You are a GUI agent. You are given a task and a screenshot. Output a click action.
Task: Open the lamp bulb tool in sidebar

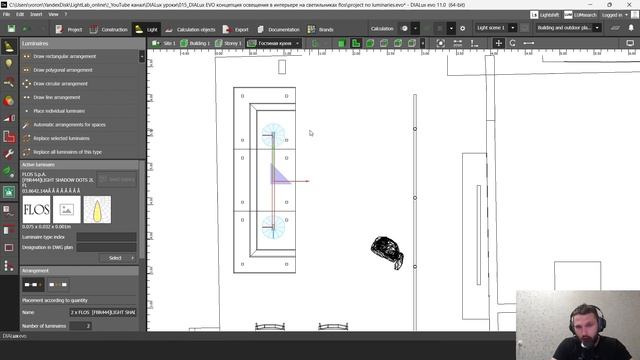point(9,64)
